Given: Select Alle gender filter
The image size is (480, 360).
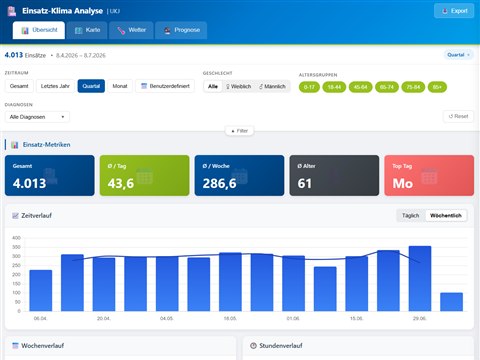Looking at the screenshot, I should (213, 86).
